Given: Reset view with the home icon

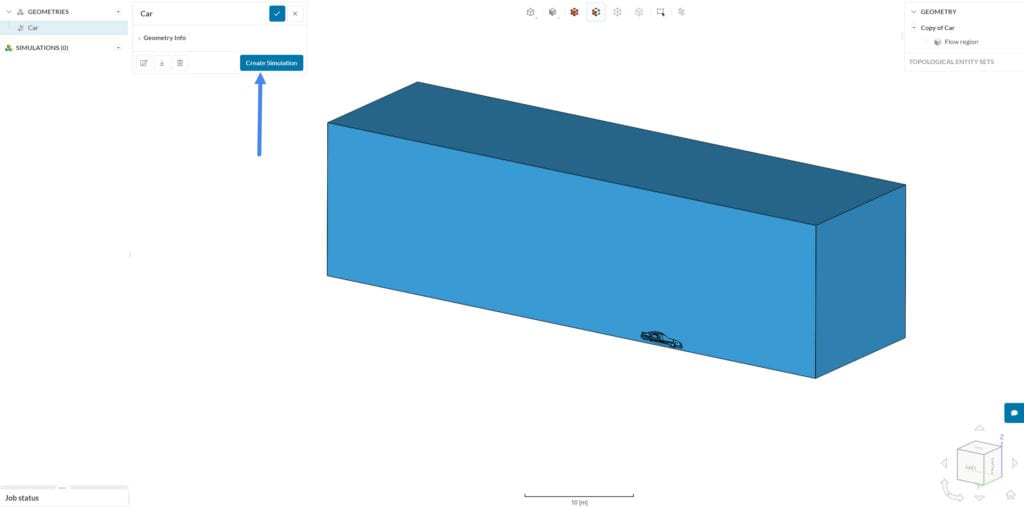Looking at the screenshot, I should pyautogui.click(x=1010, y=494).
